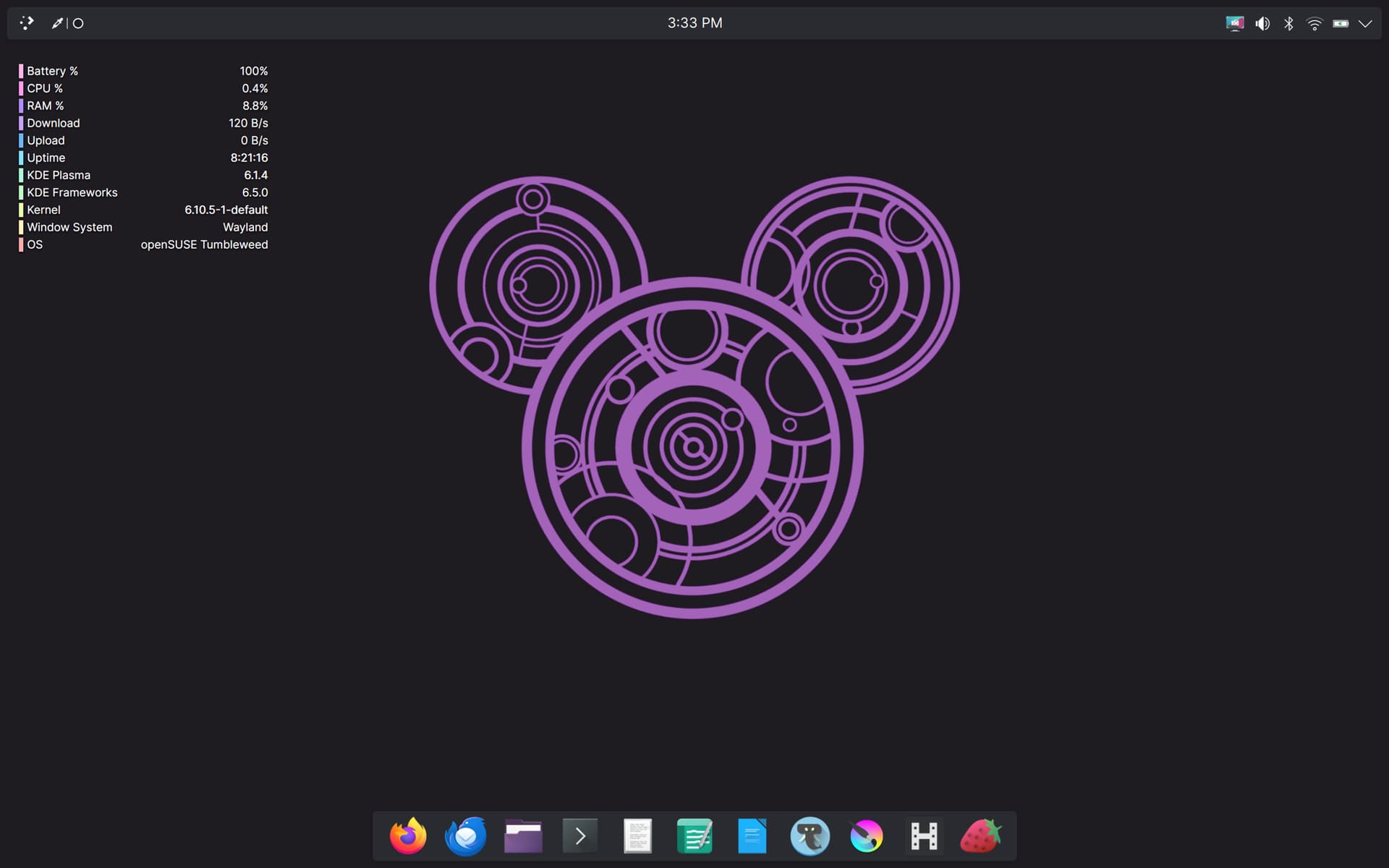Click the Battery % label
Image resolution: width=1389 pixels, height=868 pixels.
point(52,71)
